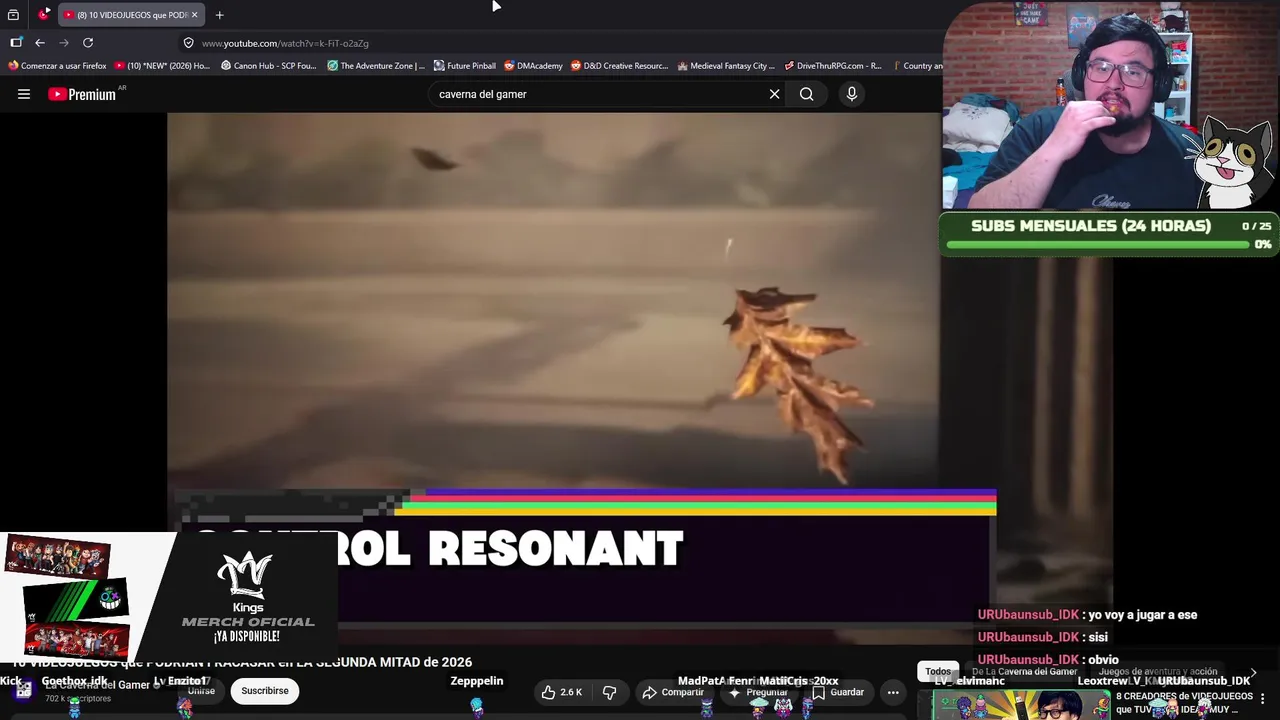1280x720 pixels.
Task: Open the three-dot more actions menu
Action: 893,692
